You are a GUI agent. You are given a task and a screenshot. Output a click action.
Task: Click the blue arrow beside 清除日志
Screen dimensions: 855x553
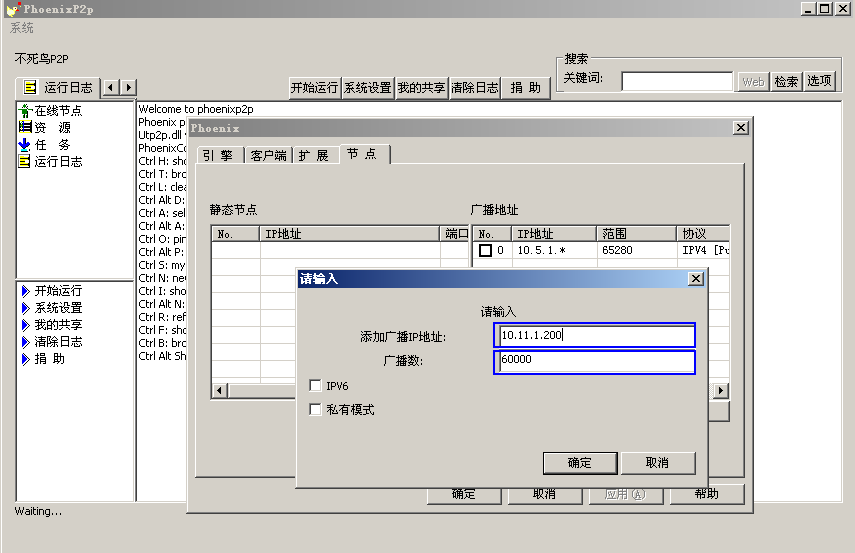25,341
